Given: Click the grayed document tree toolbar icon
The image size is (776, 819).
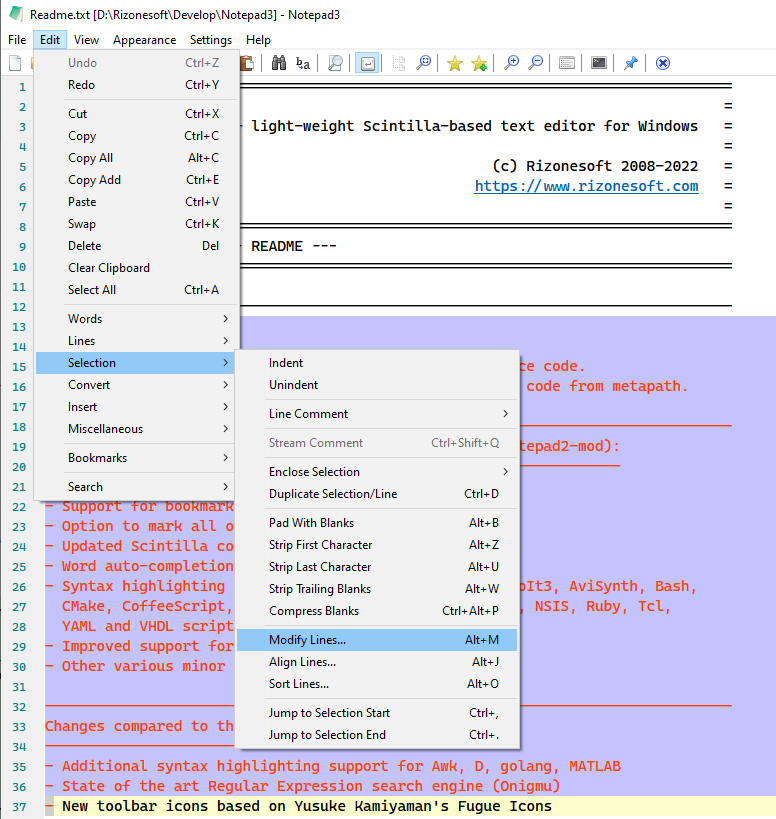Looking at the screenshot, I should (399, 63).
